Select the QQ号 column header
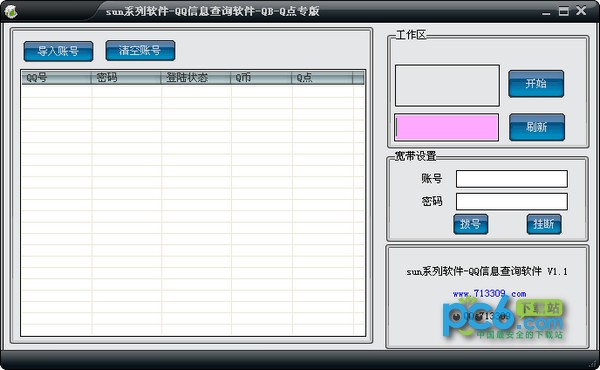This screenshot has height=370, width=600. [x=56, y=78]
